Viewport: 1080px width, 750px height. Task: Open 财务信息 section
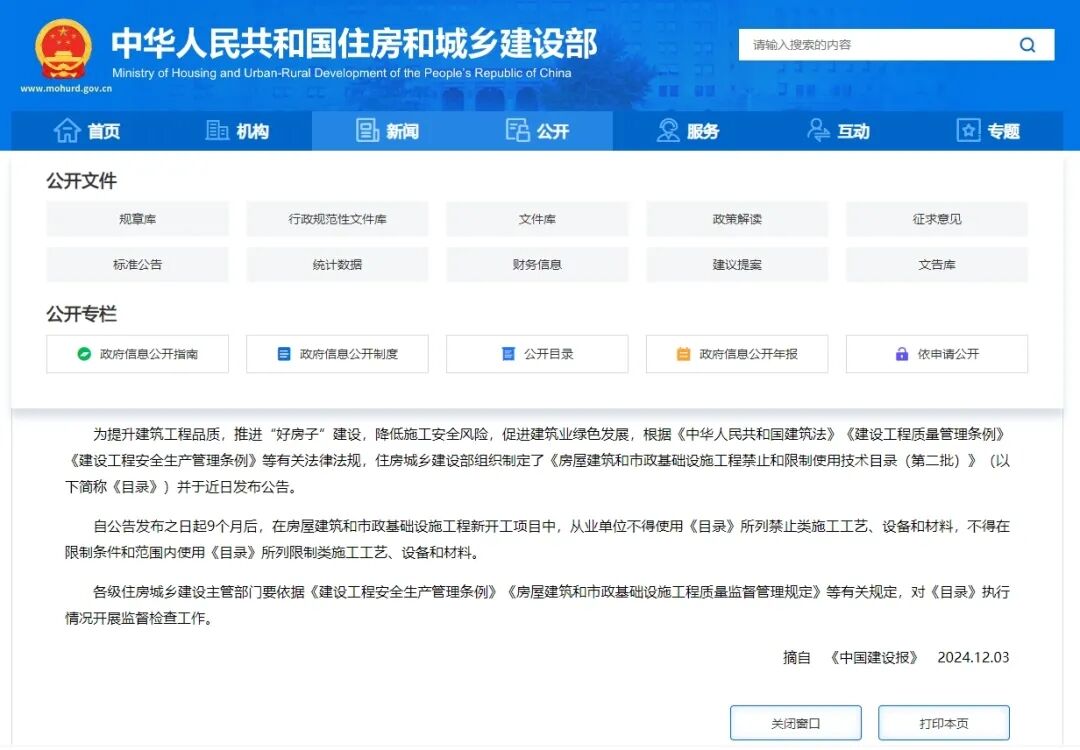click(x=537, y=264)
